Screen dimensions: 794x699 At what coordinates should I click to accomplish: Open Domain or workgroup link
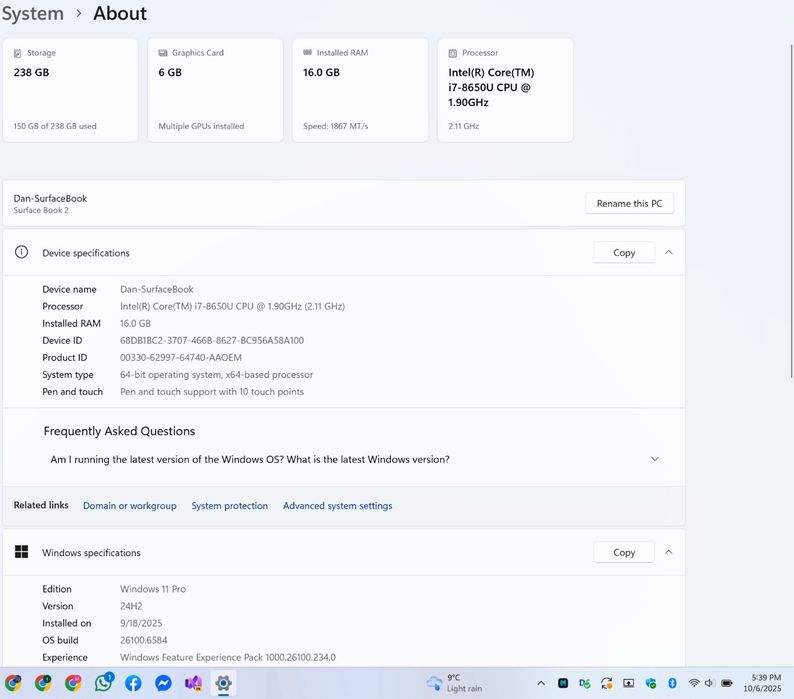(x=130, y=506)
